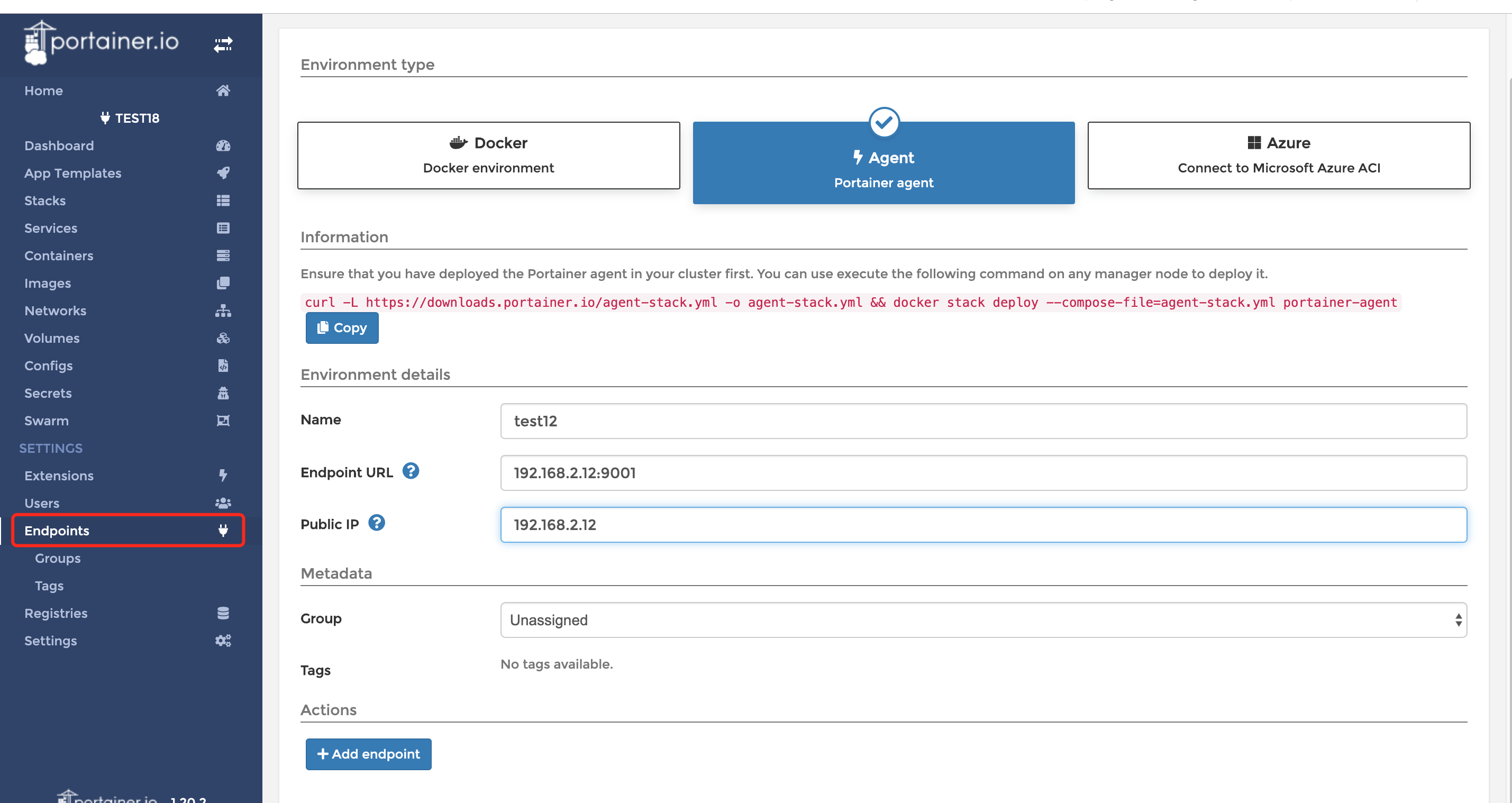Select the Docker environment type option

(x=488, y=155)
